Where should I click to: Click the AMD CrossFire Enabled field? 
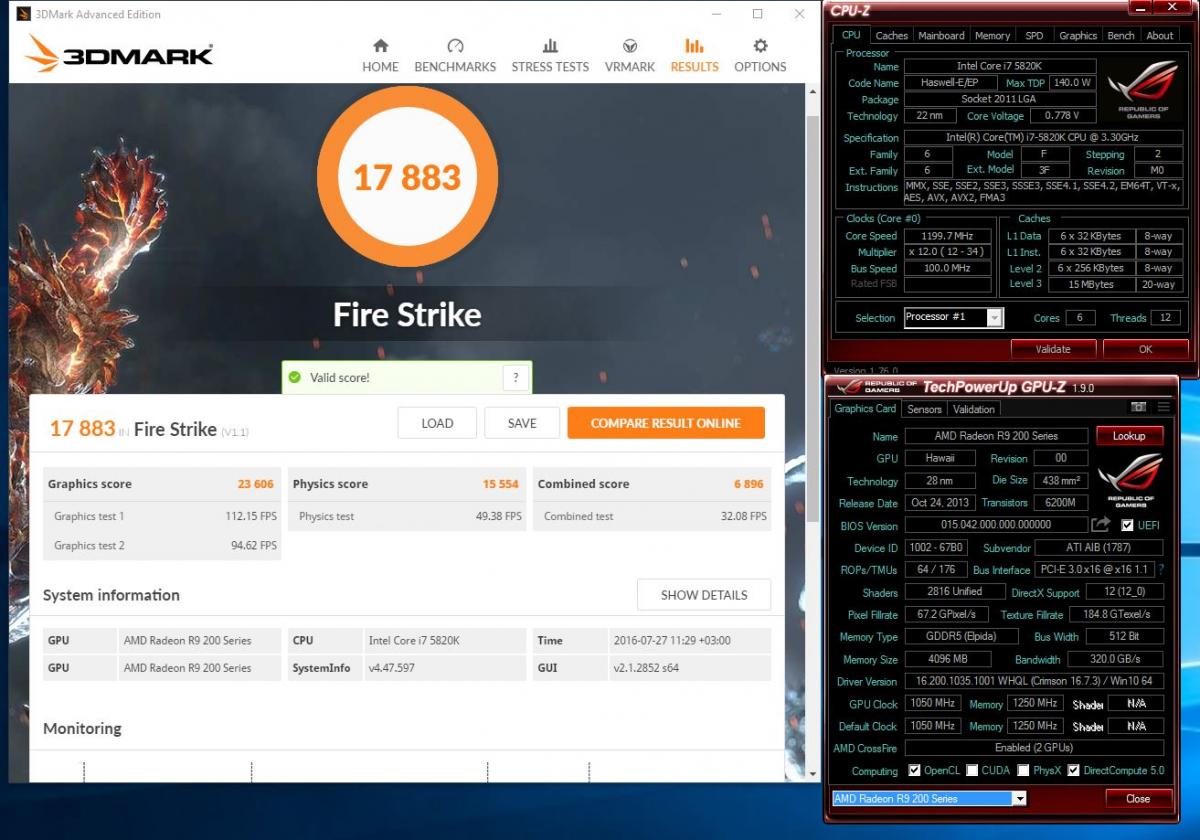click(1034, 748)
